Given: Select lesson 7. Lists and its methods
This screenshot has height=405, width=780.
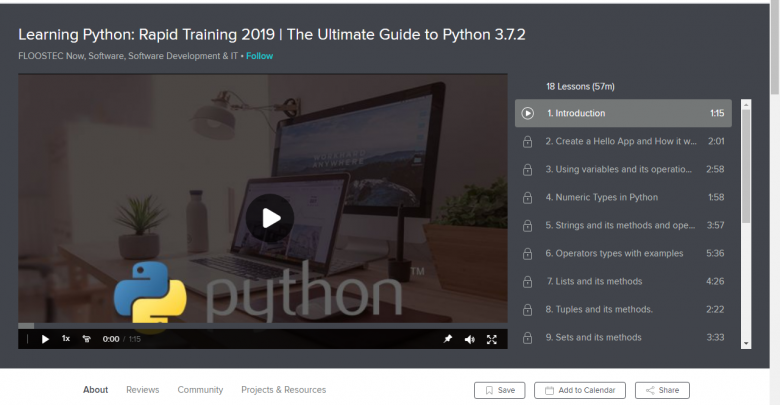Looking at the screenshot, I should (x=623, y=282).
